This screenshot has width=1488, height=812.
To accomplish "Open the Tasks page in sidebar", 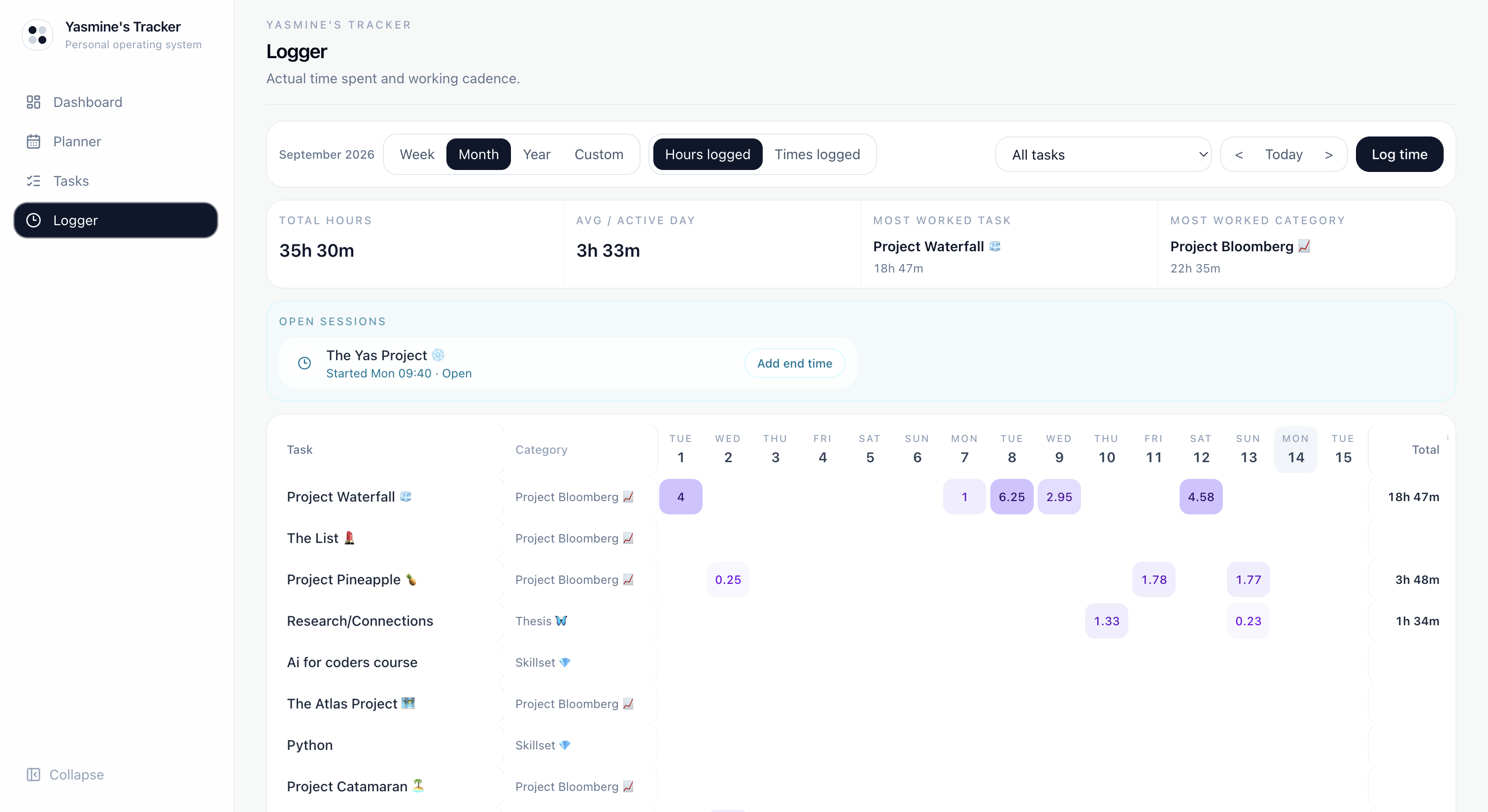I will [115, 181].
